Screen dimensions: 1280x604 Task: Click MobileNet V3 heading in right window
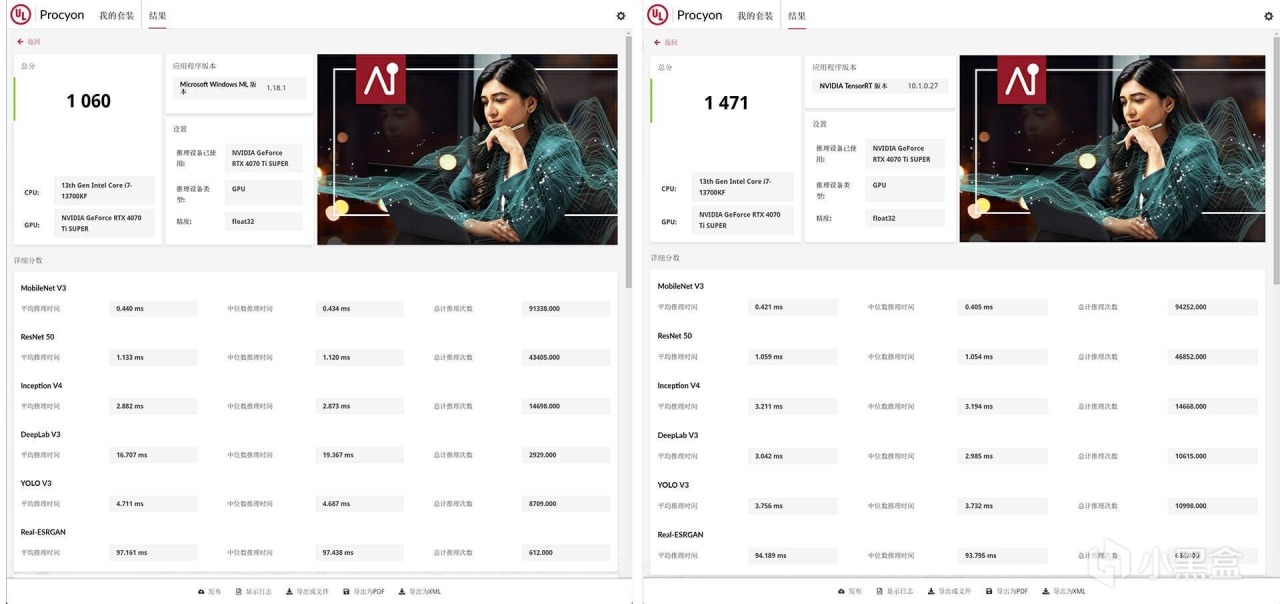click(x=681, y=286)
